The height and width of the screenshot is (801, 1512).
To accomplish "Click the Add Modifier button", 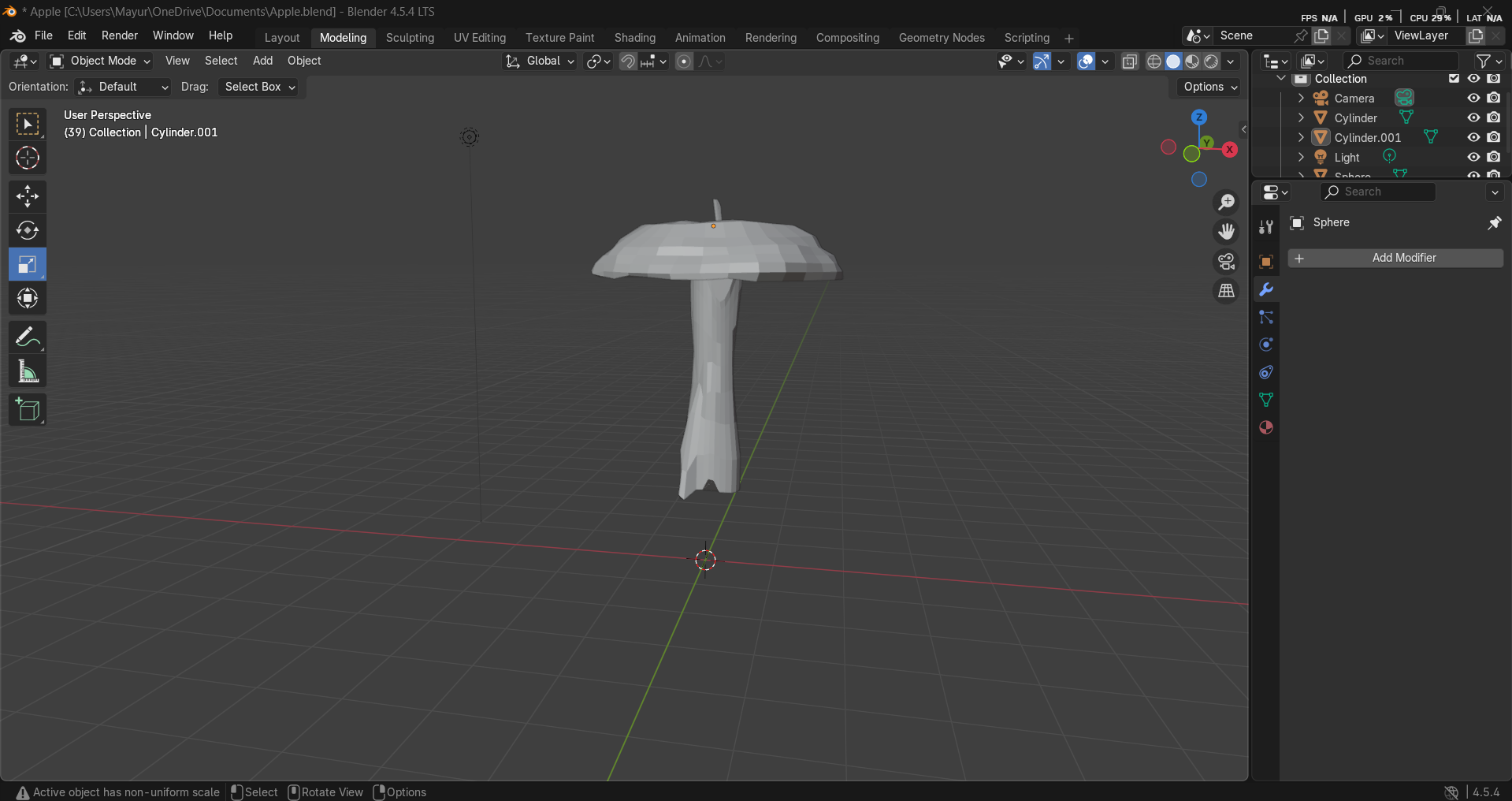I will click(x=1395, y=258).
